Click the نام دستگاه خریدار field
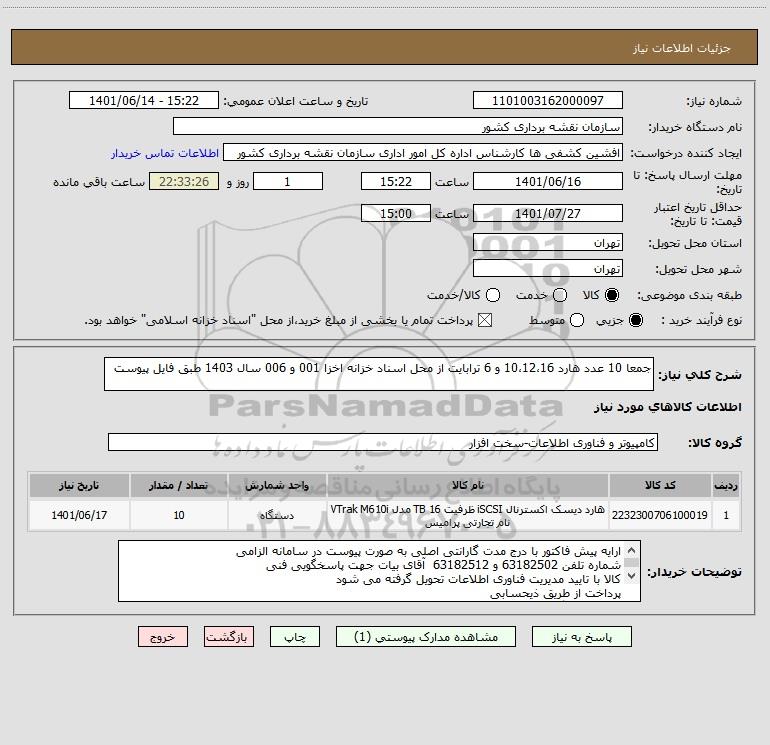The height and width of the screenshot is (745, 770). pyautogui.click(x=398, y=126)
